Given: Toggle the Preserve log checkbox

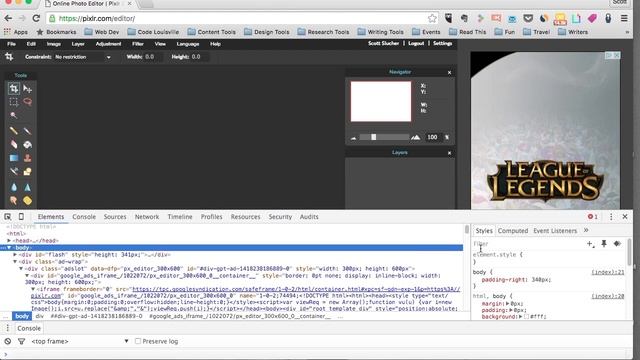Looking at the screenshot, I should point(138,341).
